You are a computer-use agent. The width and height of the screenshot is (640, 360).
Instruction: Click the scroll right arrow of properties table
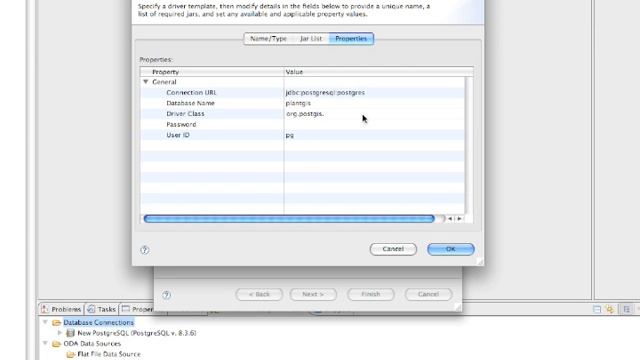tap(459, 219)
